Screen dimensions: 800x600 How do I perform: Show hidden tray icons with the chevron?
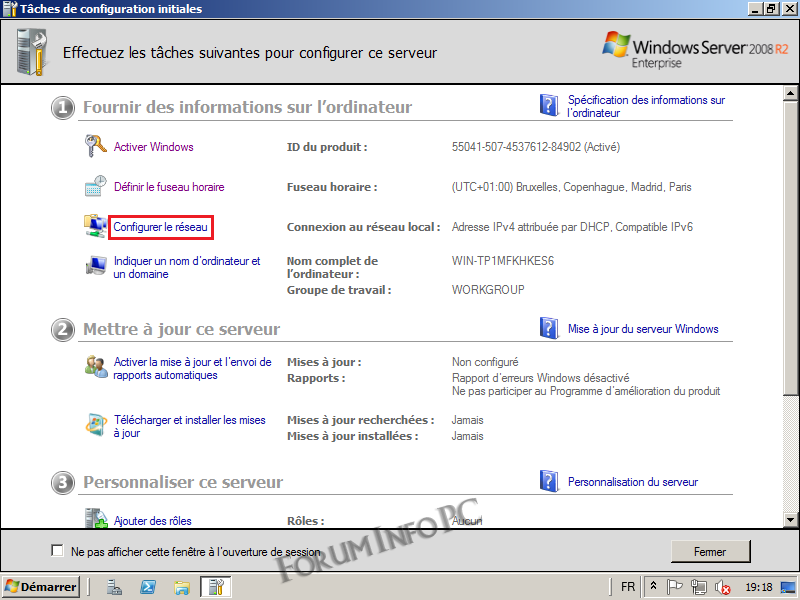653,587
